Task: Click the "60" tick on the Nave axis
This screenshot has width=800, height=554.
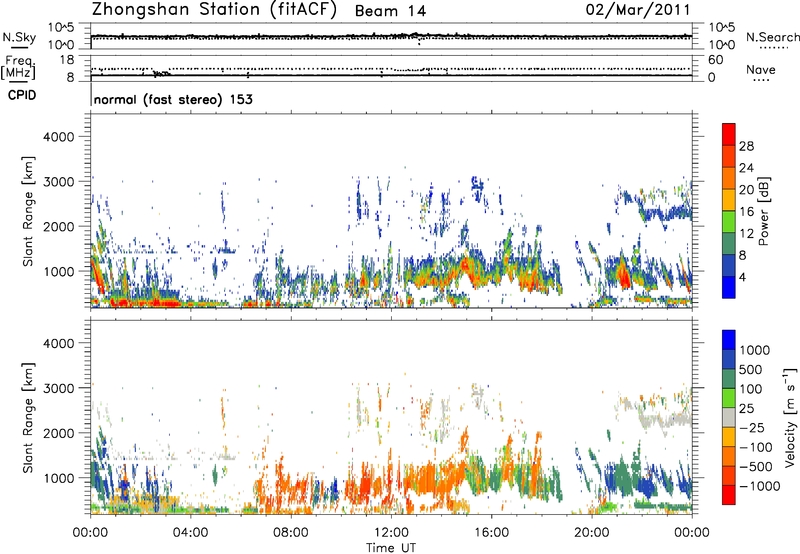Action: (x=715, y=60)
